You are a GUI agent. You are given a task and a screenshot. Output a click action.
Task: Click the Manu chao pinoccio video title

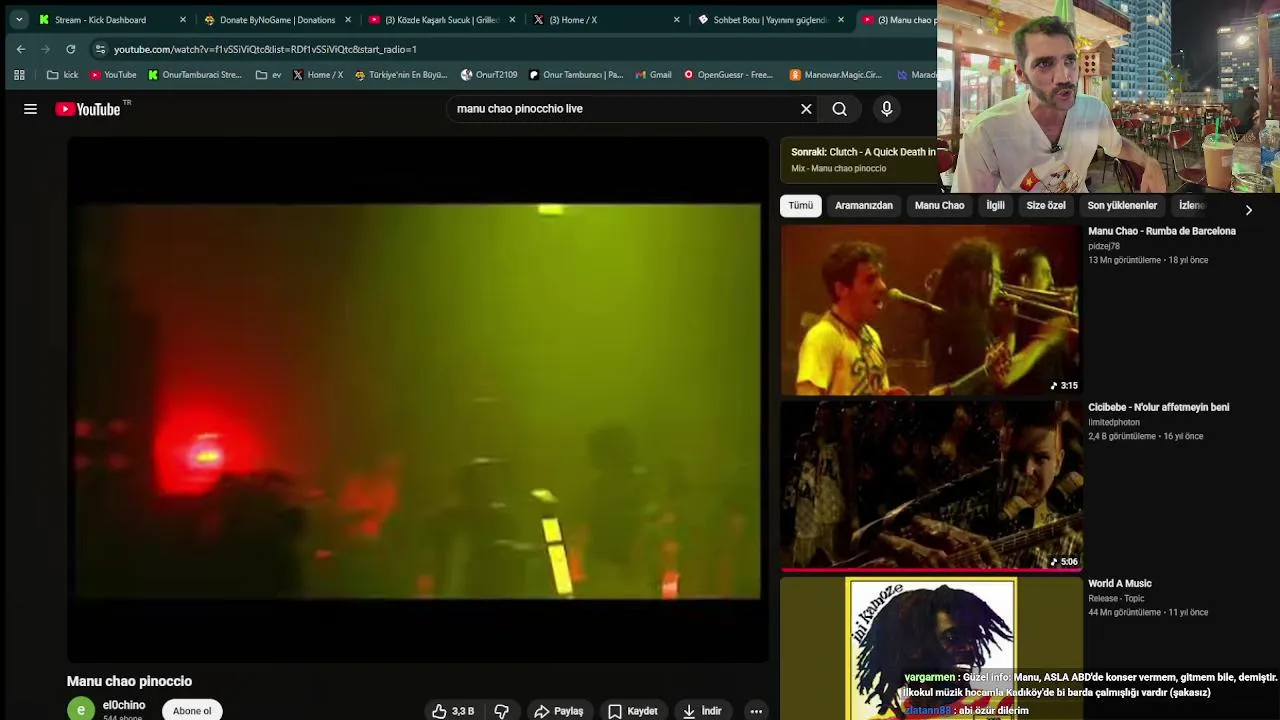click(x=129, y=681)
